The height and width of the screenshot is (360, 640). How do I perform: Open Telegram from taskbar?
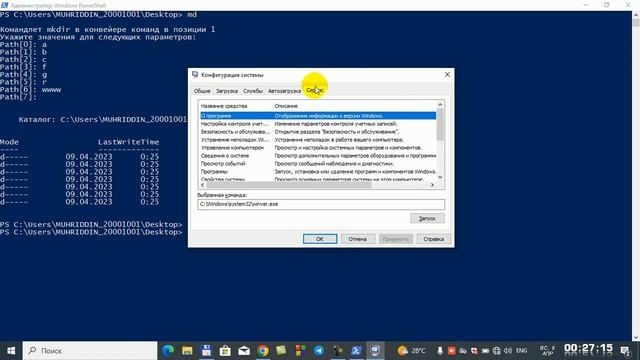click(319, 351)
